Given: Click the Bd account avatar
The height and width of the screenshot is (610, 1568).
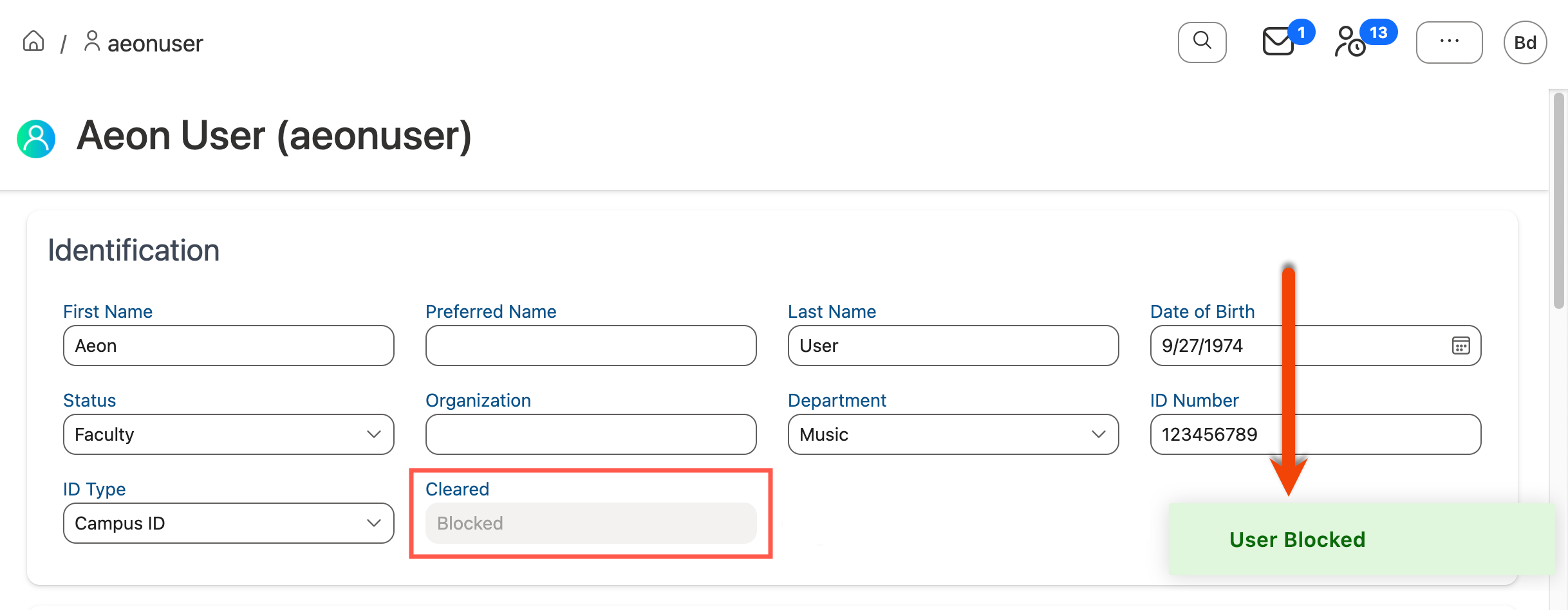Looking at the screenshot, I should pyautogui.click(x=1525, y=42).
